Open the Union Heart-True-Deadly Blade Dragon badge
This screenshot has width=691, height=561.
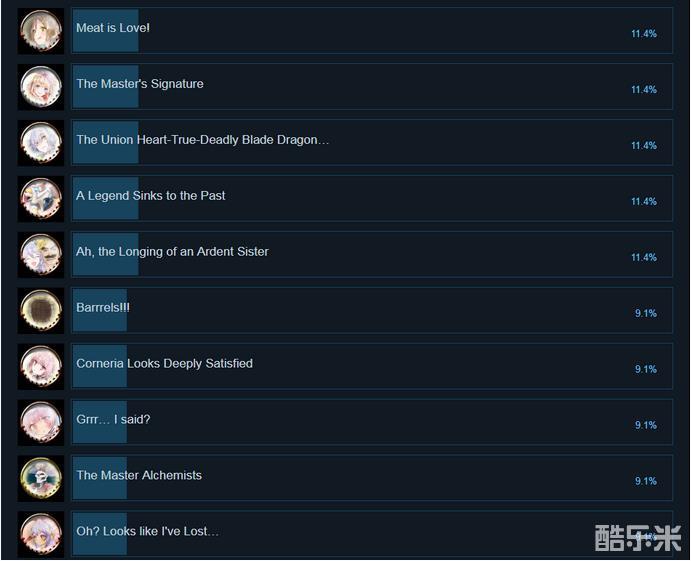coord(41,143)
